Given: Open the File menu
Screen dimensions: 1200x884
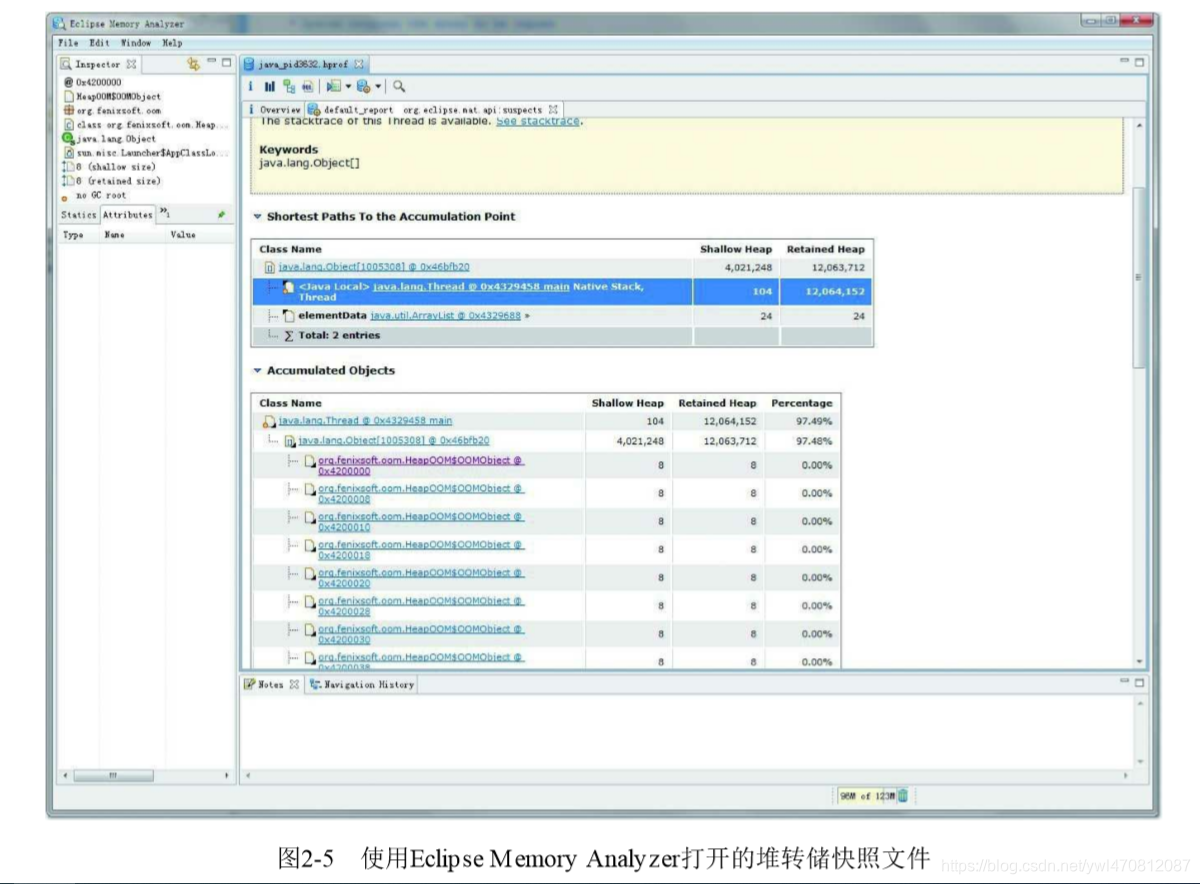Looking at the screenshot, I should pyautogui.click(x=68, y=43).
